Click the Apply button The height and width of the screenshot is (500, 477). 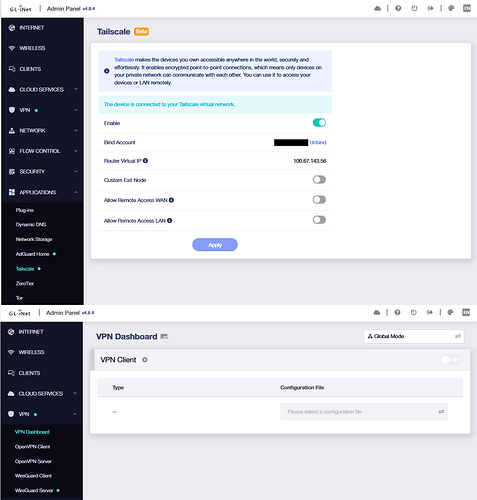pos(215,245)
